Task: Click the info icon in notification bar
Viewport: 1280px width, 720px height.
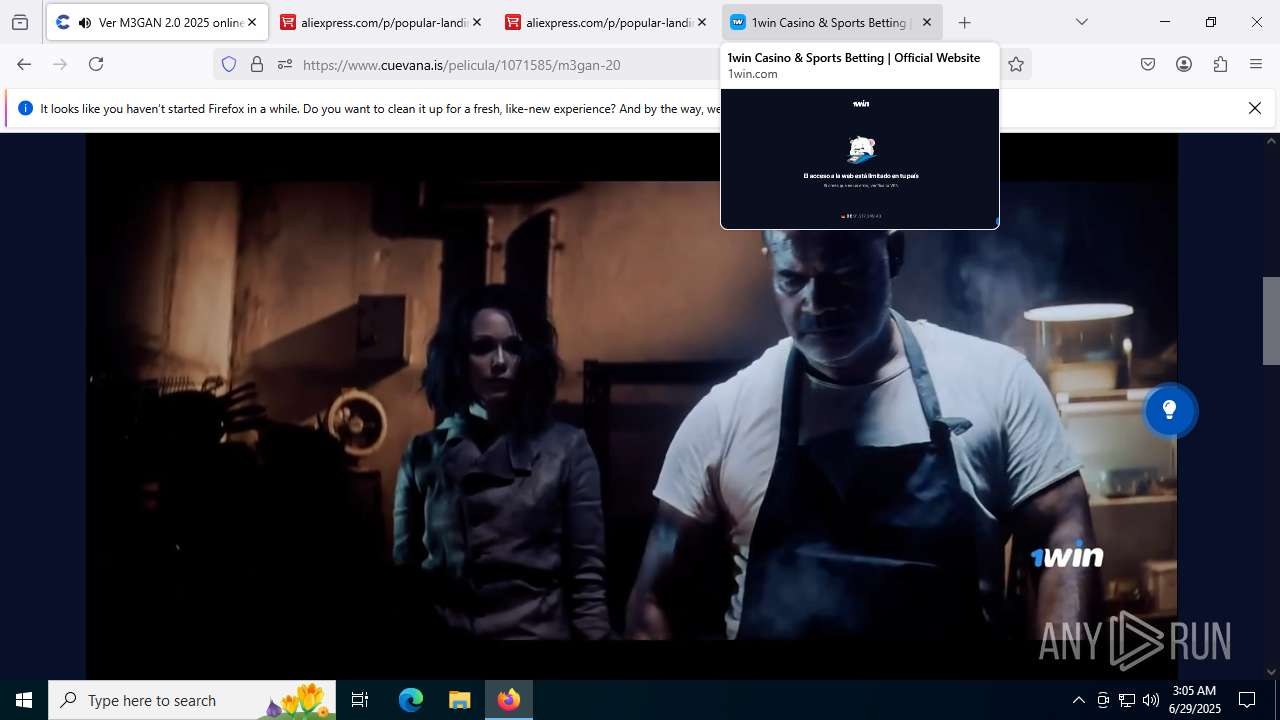Action: point(25,108)
